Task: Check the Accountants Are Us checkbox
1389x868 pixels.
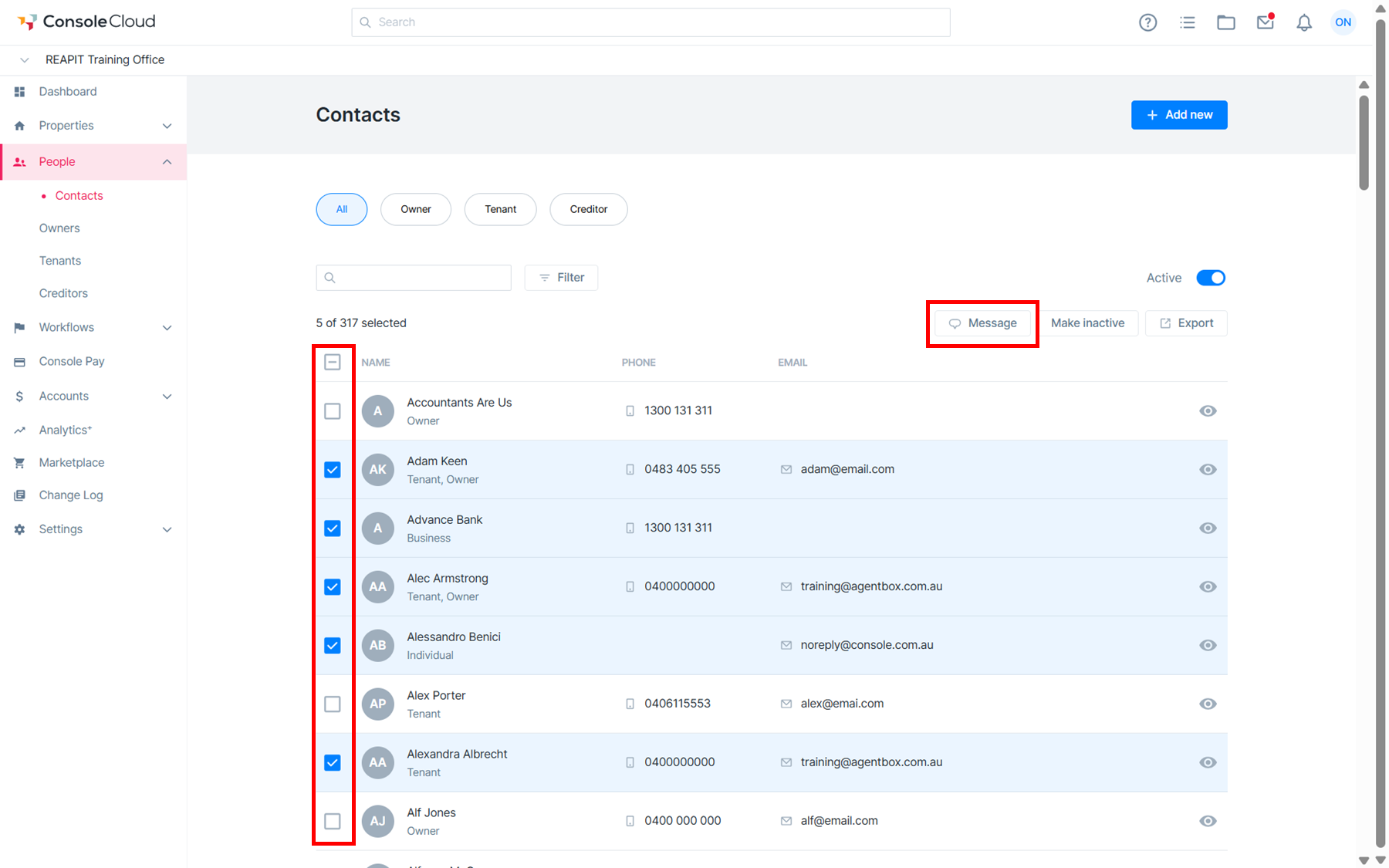Action: [x=333, y=411]
